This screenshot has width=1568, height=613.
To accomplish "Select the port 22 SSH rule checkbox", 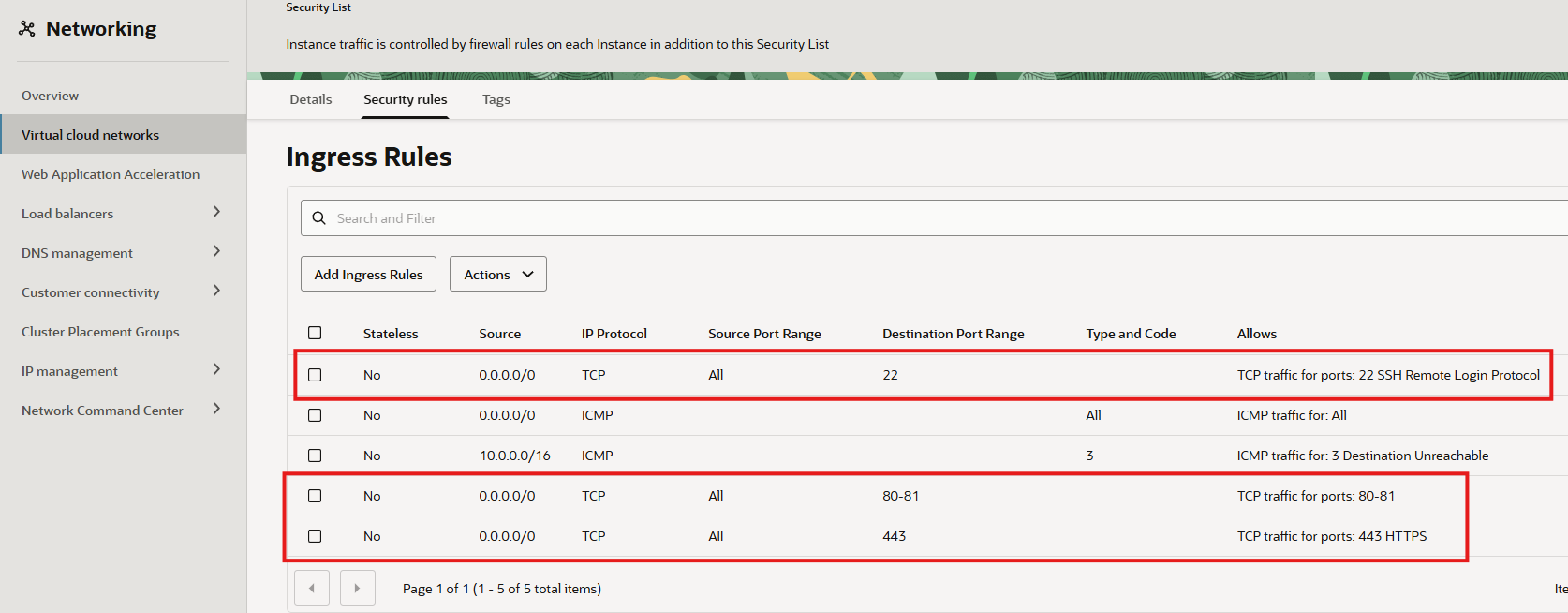I will point(315,375).
